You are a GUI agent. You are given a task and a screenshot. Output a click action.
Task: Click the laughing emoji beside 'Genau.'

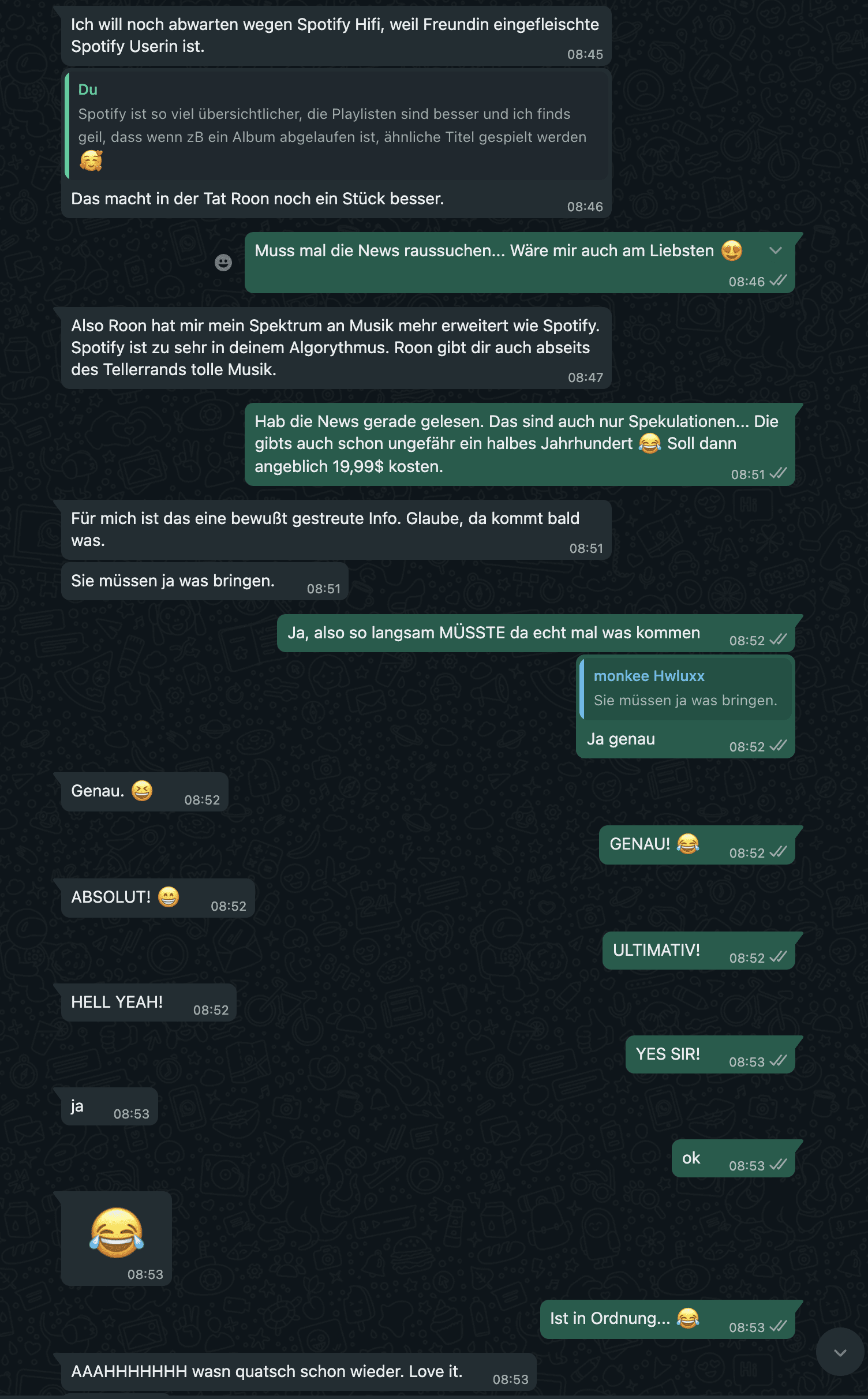click(142, 791)
